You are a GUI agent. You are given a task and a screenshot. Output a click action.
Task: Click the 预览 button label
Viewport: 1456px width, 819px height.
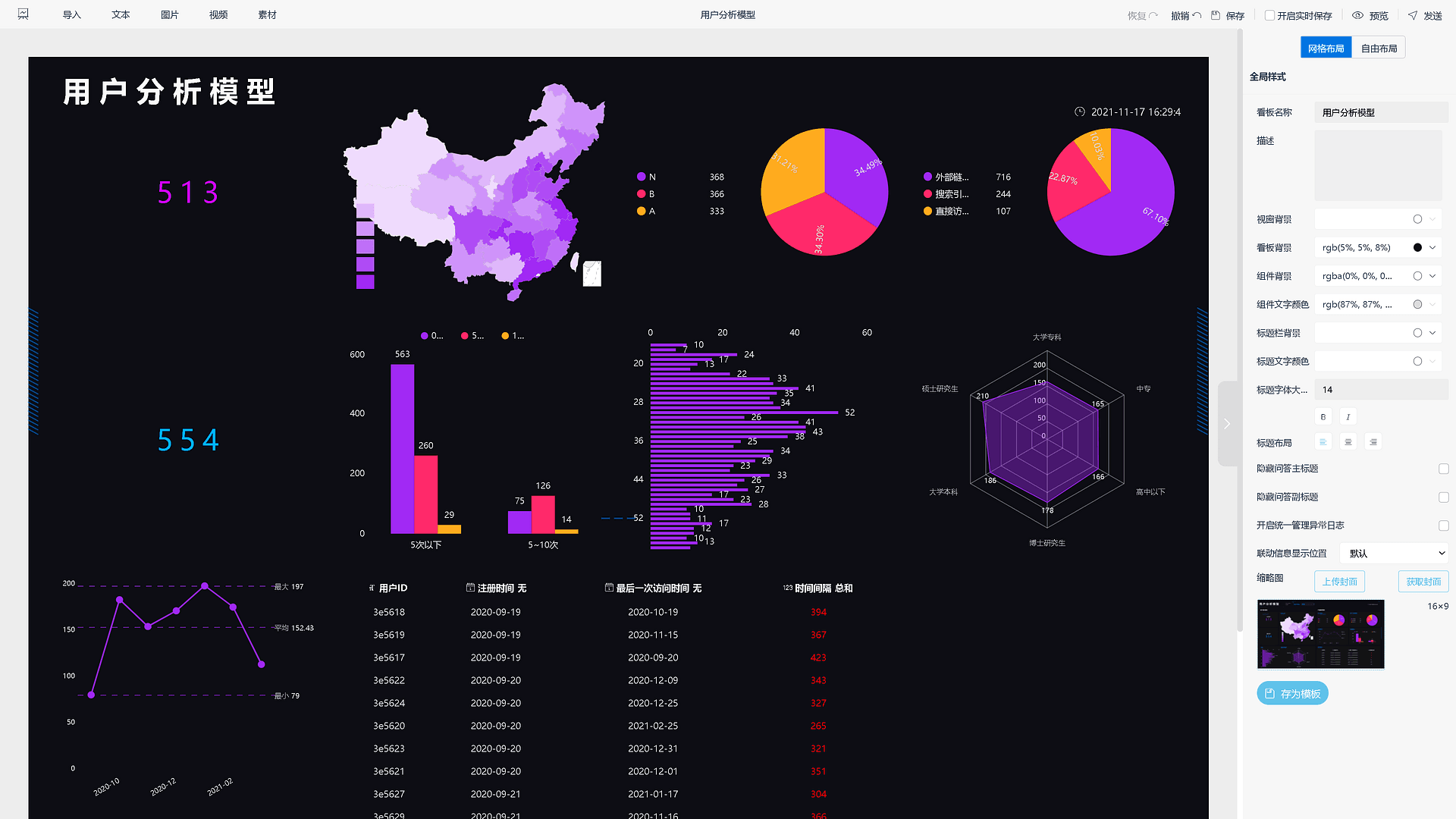[1379, 16]
